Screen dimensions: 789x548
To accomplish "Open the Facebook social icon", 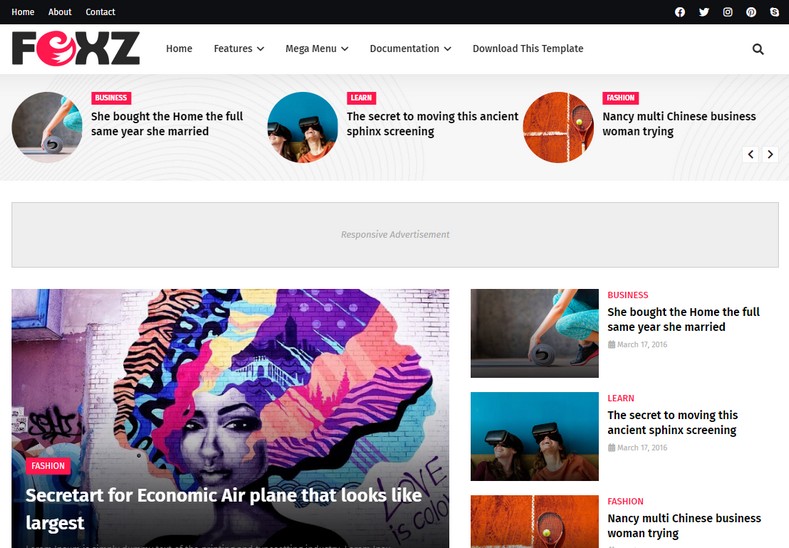I will [x=680, y=12].
